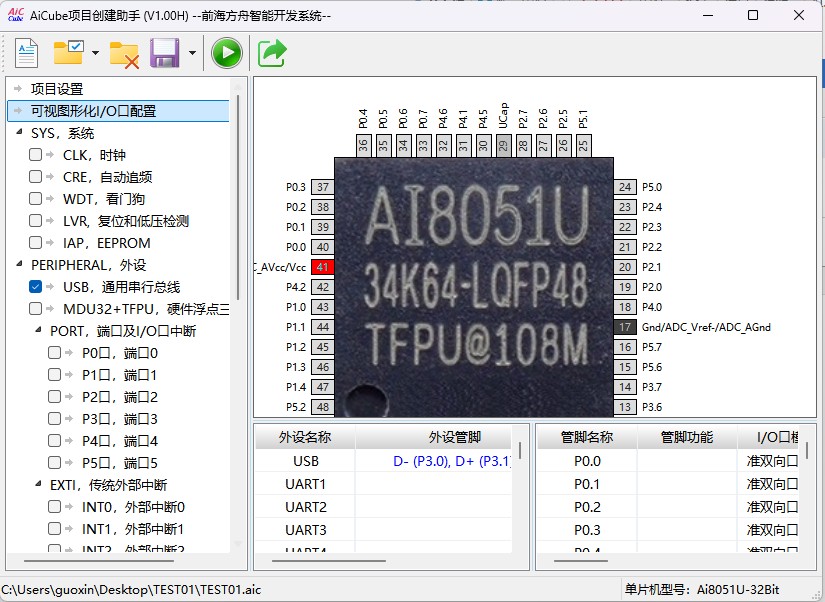825x602 pixels.
Task: Click status bar 单片机型号 Ai8051U-32Bit
Action: [702, 589]
